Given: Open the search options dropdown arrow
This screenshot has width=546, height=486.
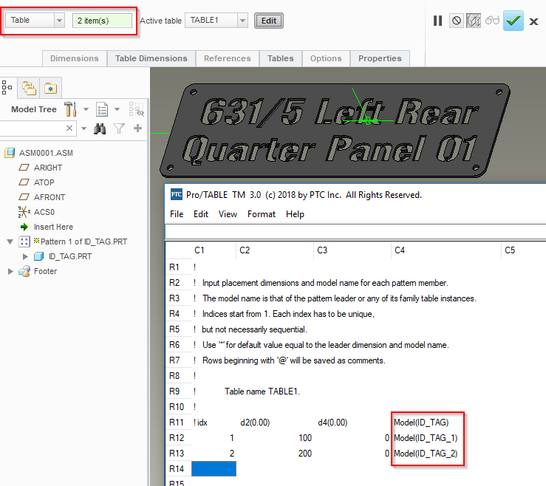Looking at the screenshot, I should pos(84,128).
